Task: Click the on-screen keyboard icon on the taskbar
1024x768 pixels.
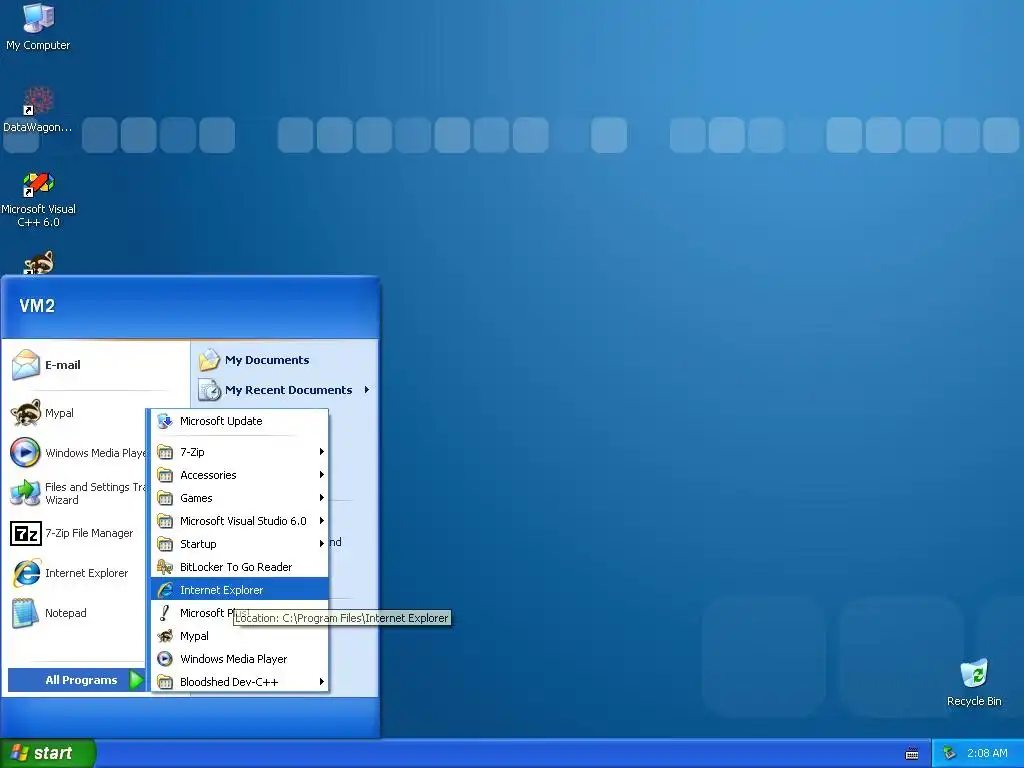Action: [912, 754]
